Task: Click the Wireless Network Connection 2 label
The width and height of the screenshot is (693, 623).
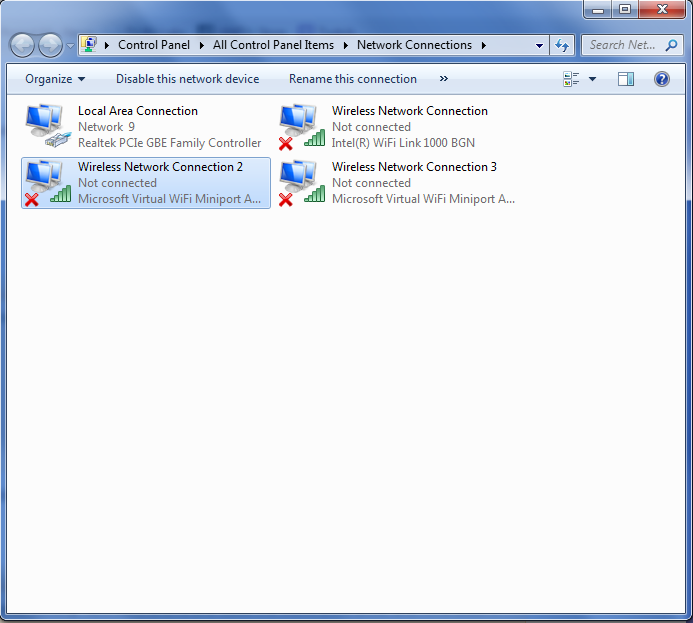Action: 160,167
